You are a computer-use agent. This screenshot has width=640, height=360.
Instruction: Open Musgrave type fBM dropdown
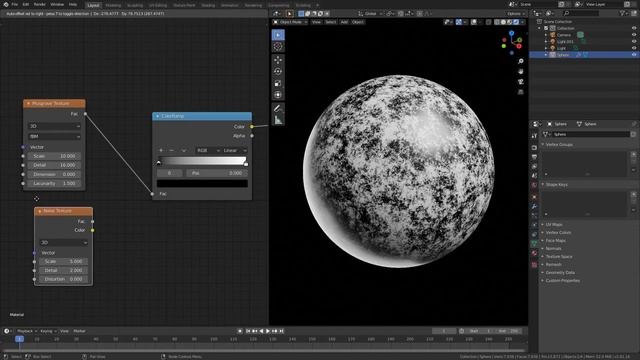(54, 136)
